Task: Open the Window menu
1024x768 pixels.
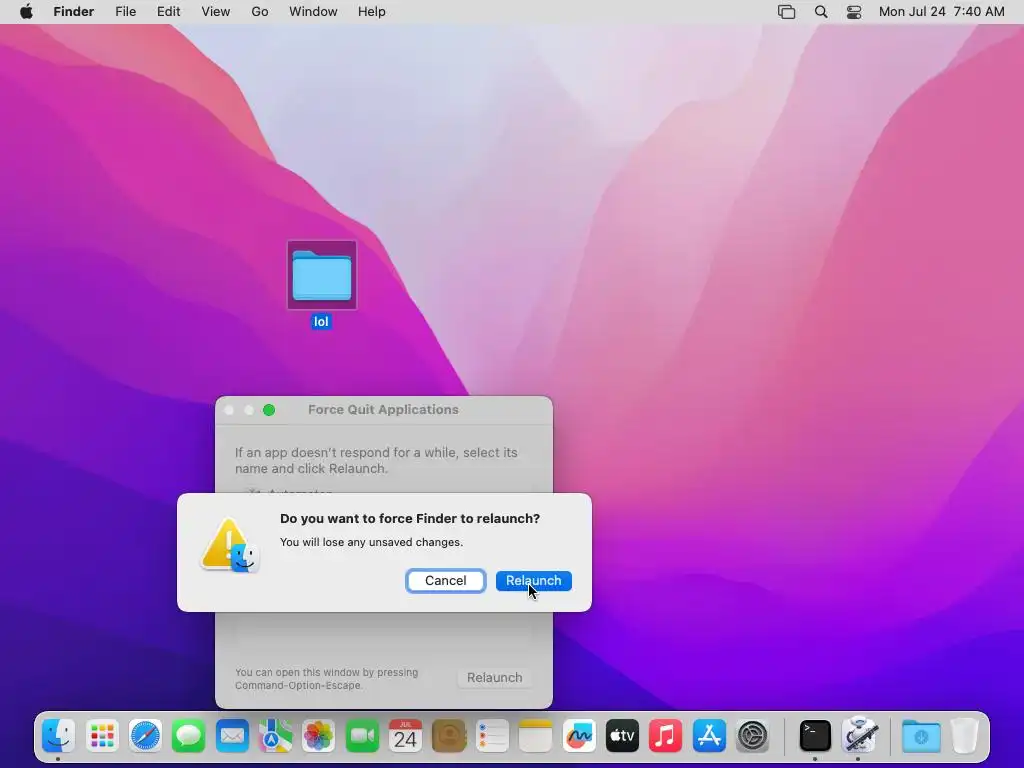Action: click(x=313, y=12)
